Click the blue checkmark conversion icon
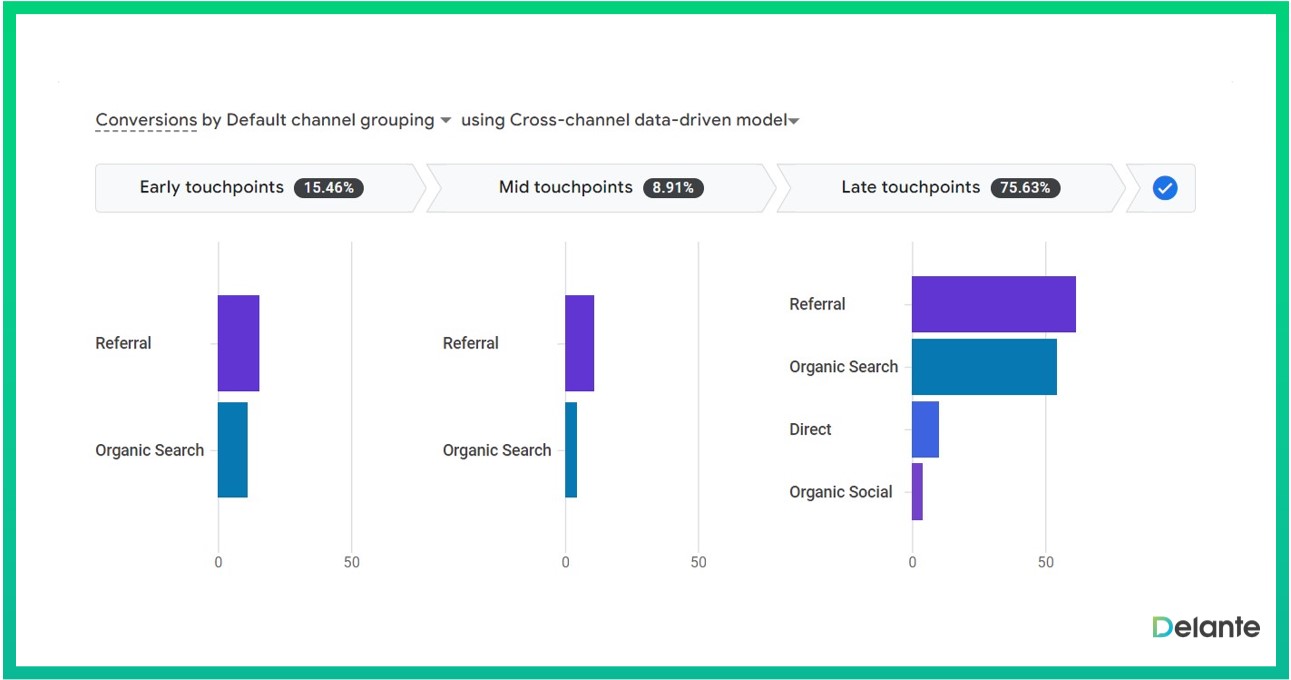The image size is (1291, 680). tap(1164, 188)
